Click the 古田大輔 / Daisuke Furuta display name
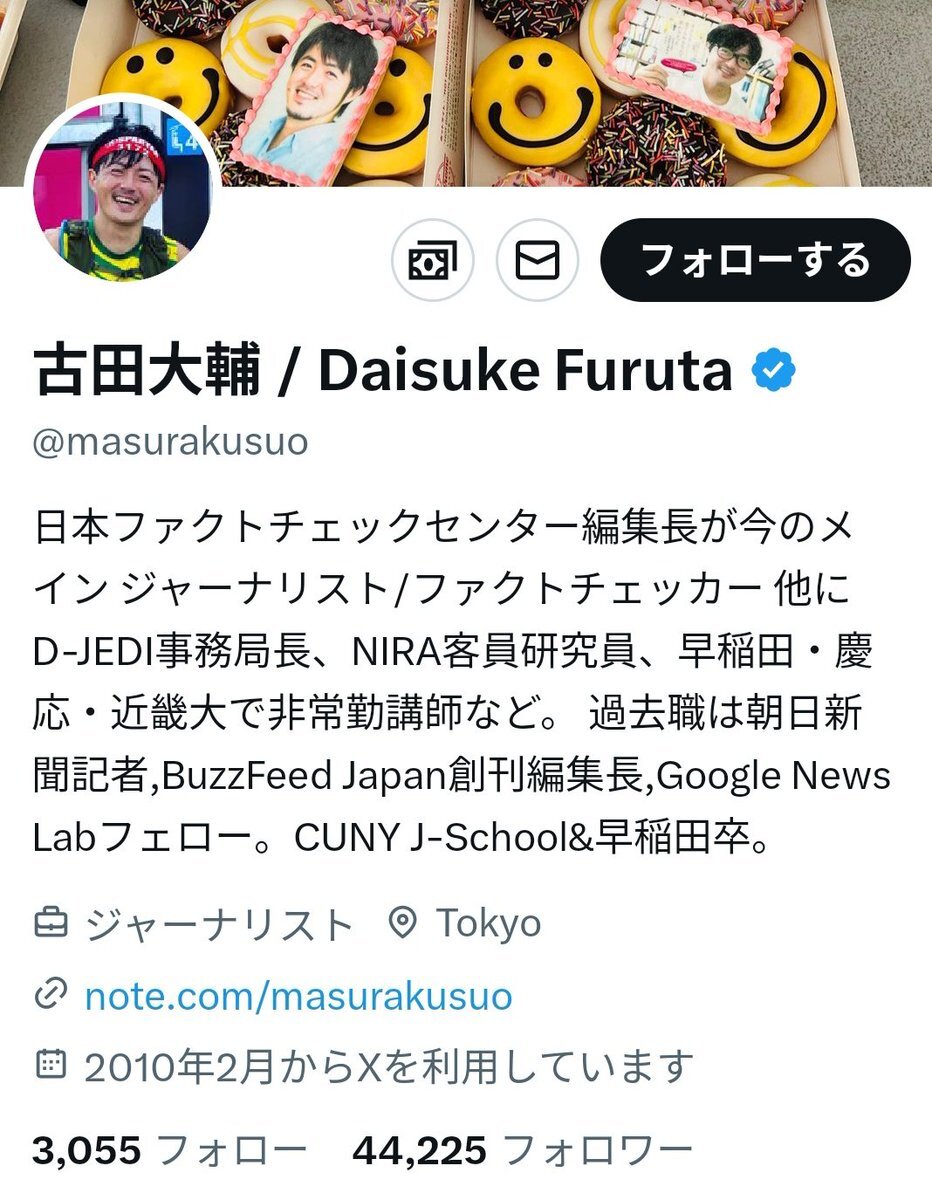Screen dimensions: 932x1200 383,371
